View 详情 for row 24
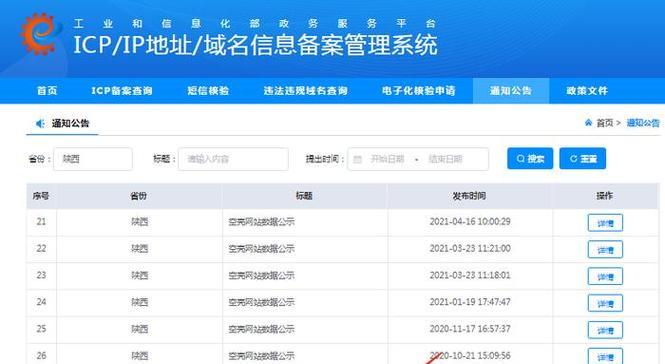This screenshot has height=364, width=665. pyautogui.click(x=605, y=303)
